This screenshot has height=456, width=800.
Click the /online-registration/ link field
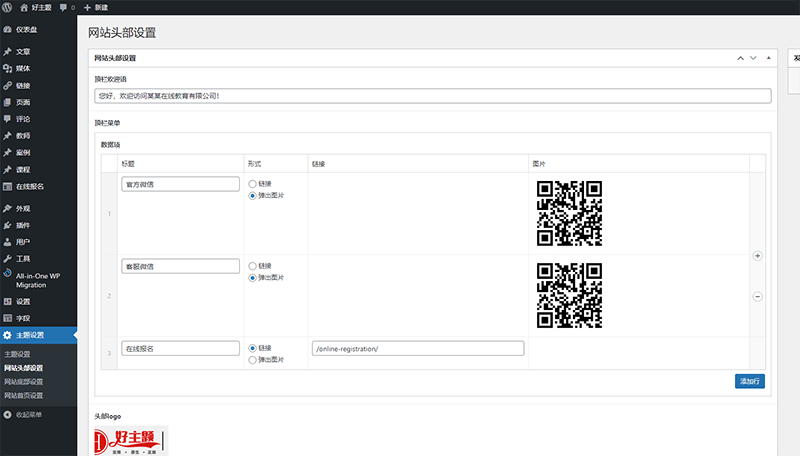coord(418,348)
